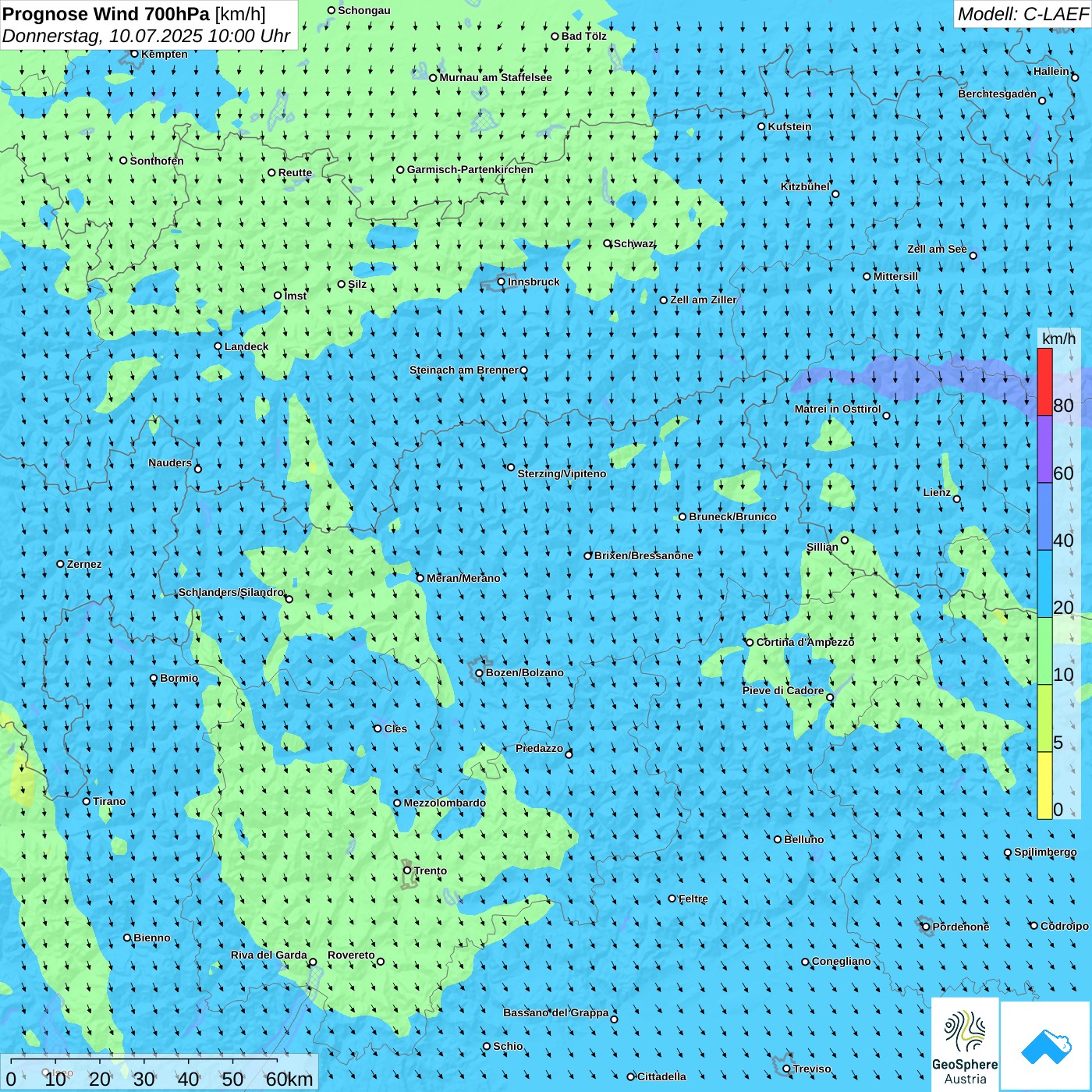
Task: Click the Feltre label
Action: coord(693,899)
